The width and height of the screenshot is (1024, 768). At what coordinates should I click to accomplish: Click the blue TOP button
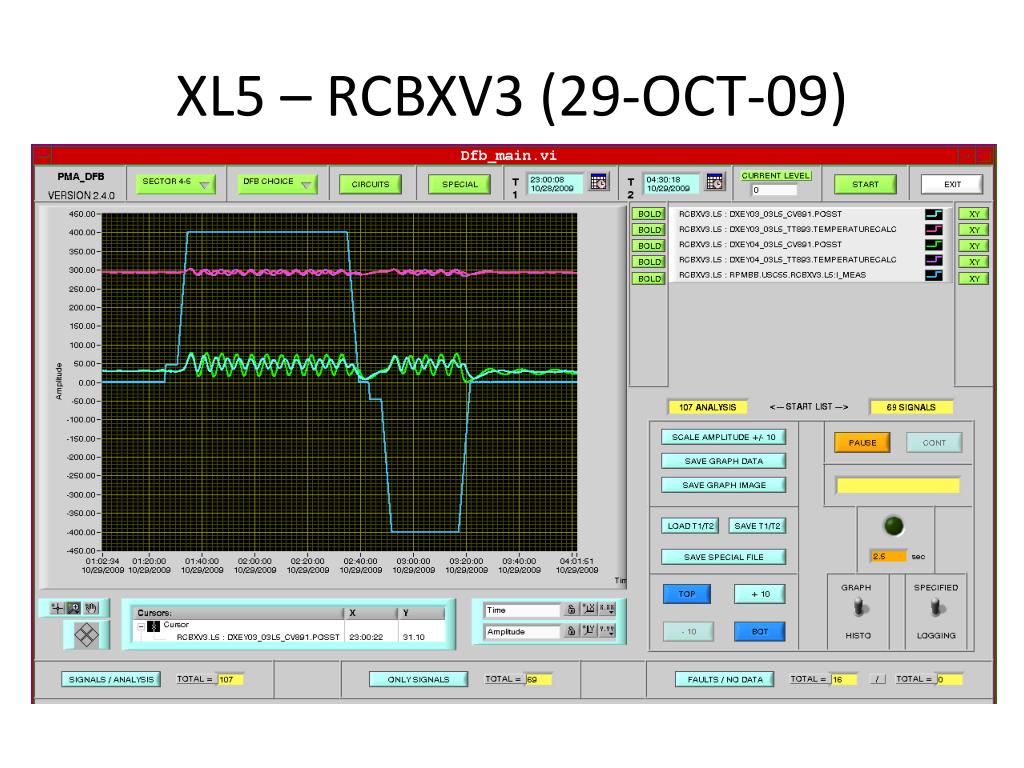click(686, 594)
